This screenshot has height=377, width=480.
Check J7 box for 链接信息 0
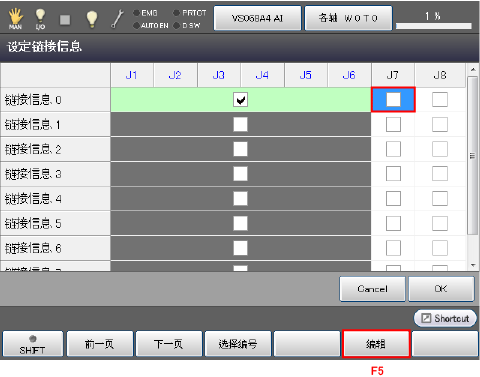coord(393,99)
